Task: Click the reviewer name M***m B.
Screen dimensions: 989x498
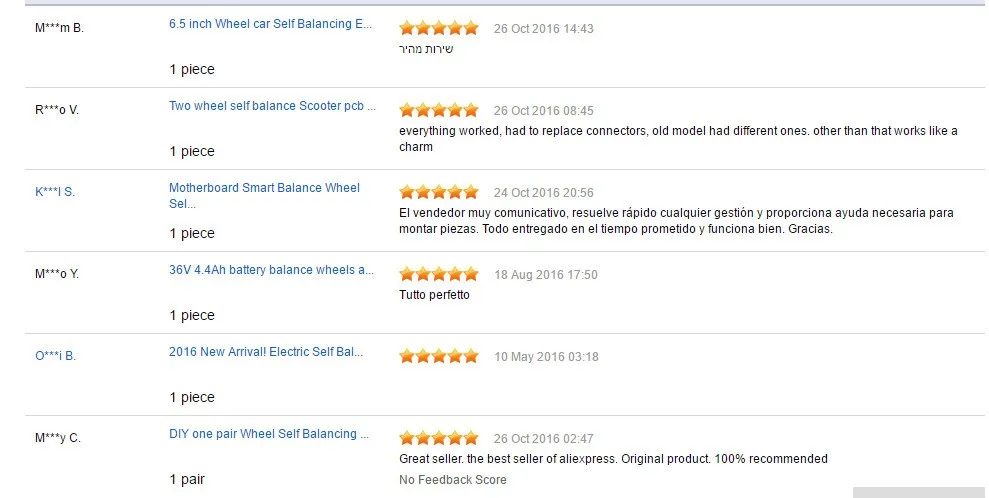Action: [x=59, y=28]
